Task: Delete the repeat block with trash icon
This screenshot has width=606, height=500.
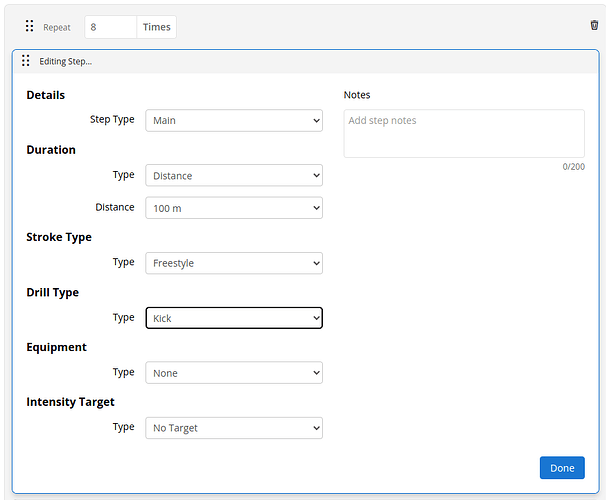Action: coord(594,25)
